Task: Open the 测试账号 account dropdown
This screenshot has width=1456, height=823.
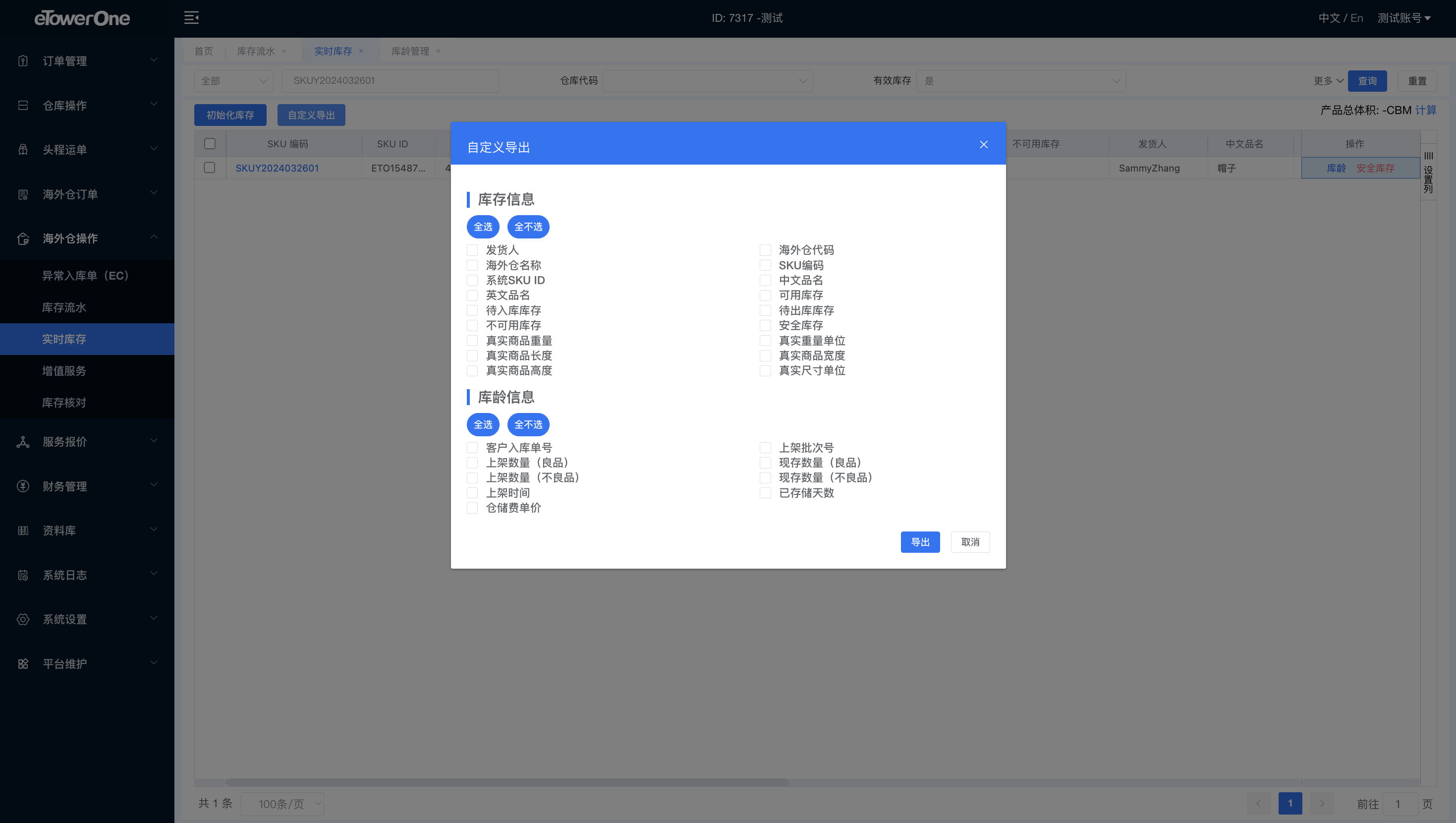Action: [x=1404, y=18]
